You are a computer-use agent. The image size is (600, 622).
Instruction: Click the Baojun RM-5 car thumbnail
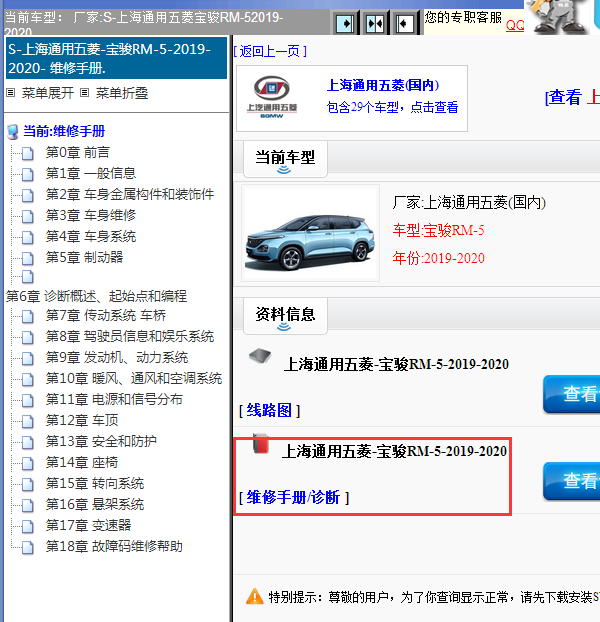310,233
